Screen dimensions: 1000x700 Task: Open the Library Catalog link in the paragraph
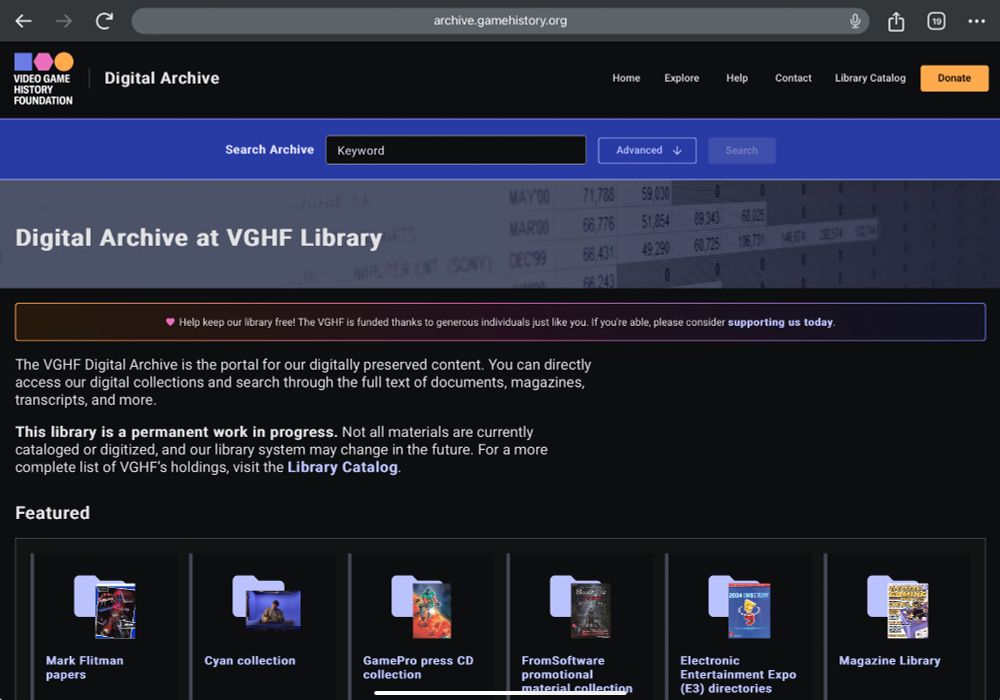click(342, 467)
